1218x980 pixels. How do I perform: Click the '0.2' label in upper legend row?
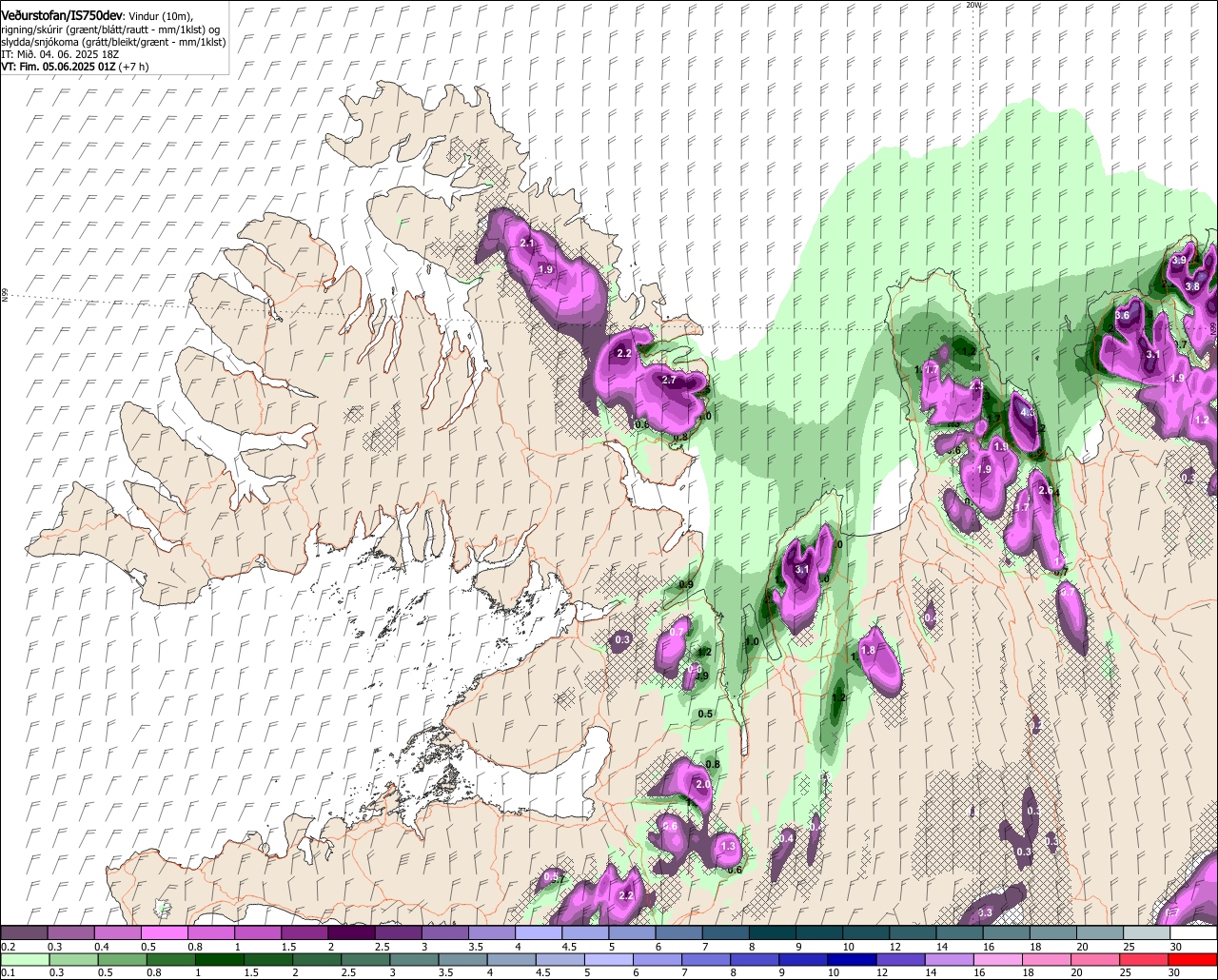9,947
